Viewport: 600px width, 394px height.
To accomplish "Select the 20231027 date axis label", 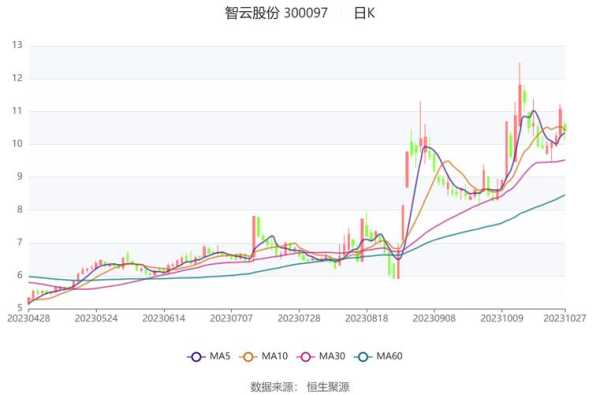I will coord(565,318).
